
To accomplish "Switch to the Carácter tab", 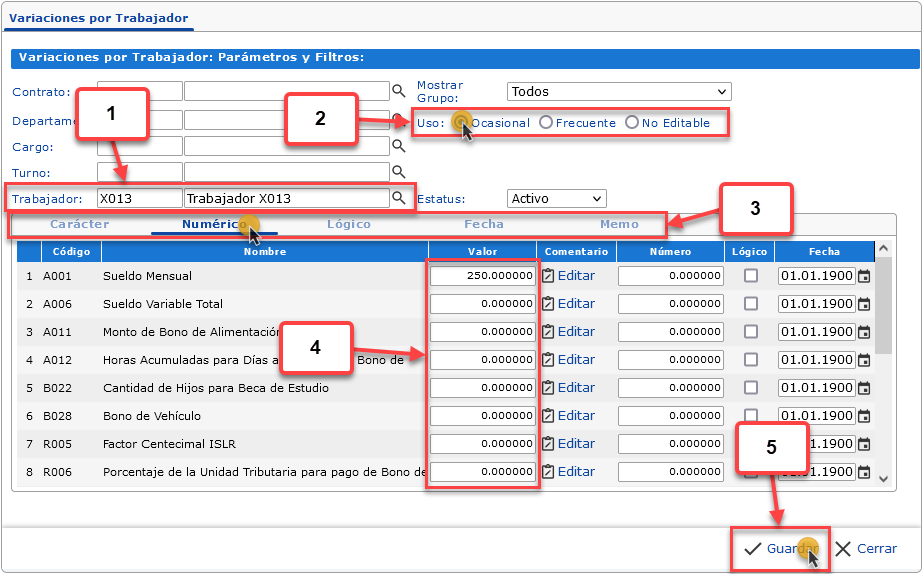I will [80, 225].
